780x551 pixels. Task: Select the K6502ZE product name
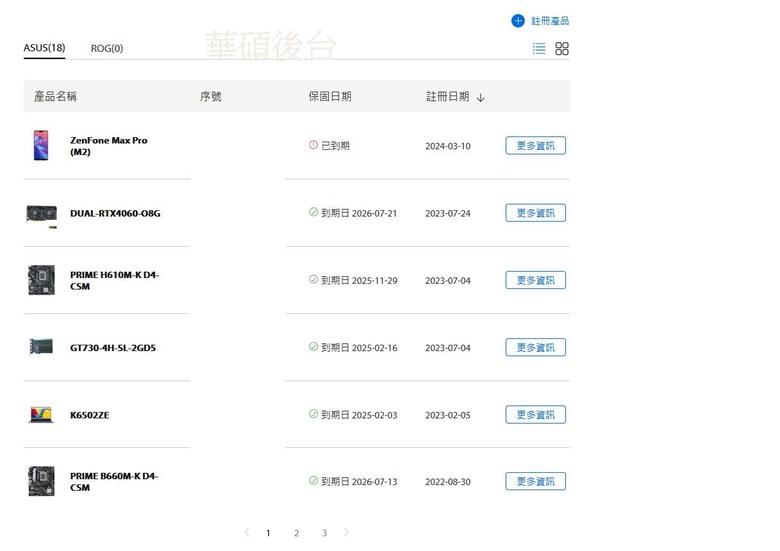pos(89,415)
